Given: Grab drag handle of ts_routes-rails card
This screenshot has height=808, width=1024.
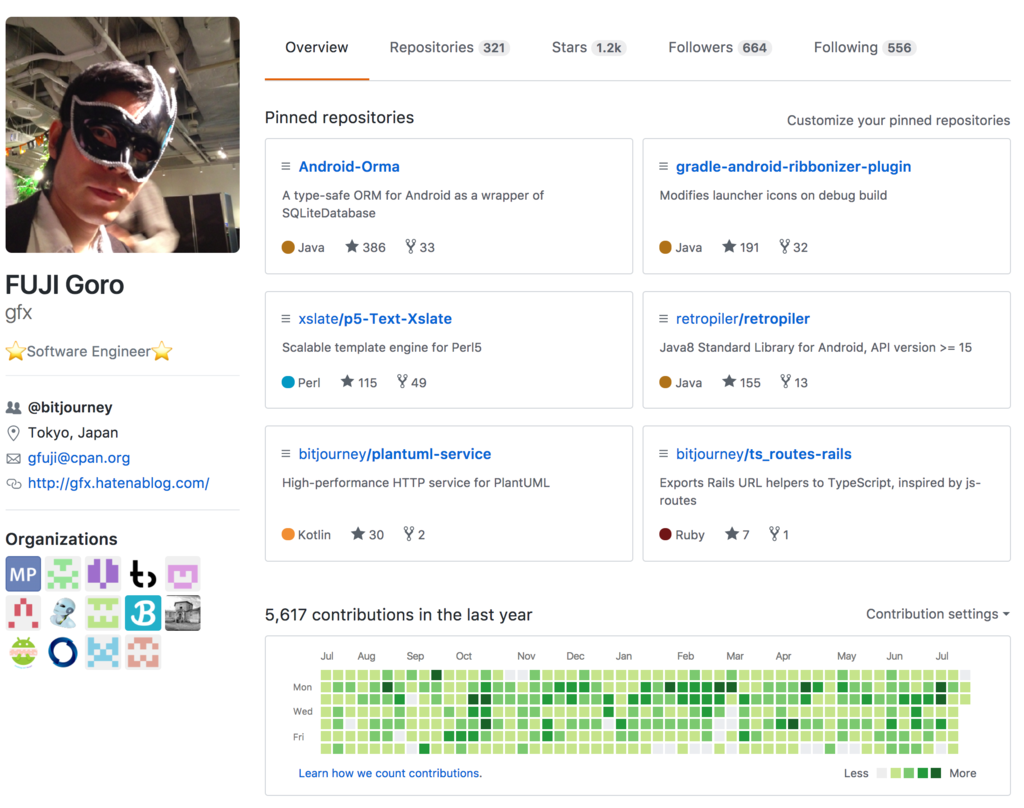Looking at the screenshot, I should [664, 454].
